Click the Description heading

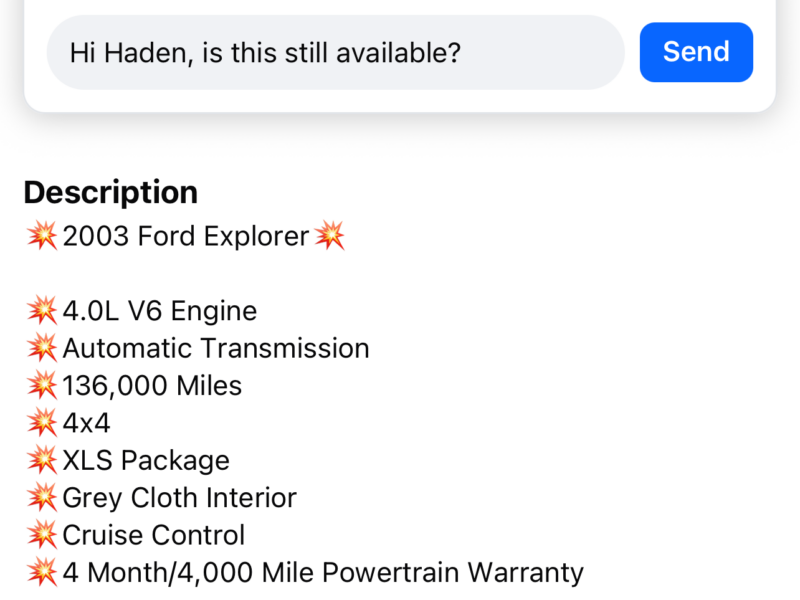(111, 192)
